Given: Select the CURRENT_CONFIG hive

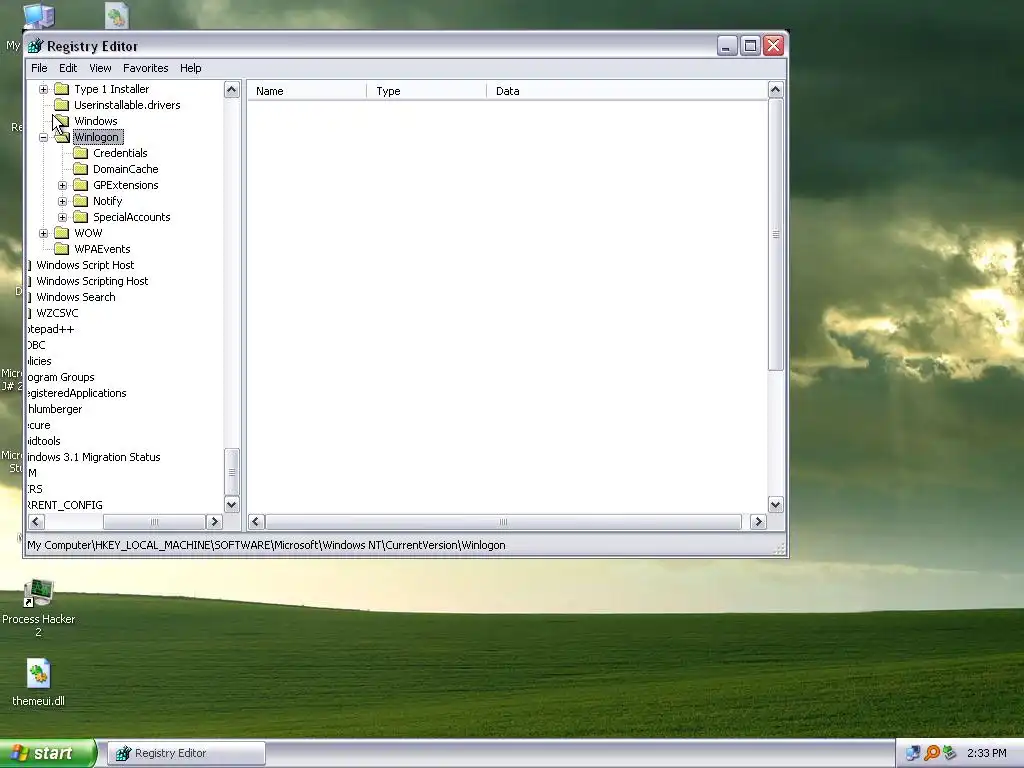Looking at the screenshot, I should (65, 505).
